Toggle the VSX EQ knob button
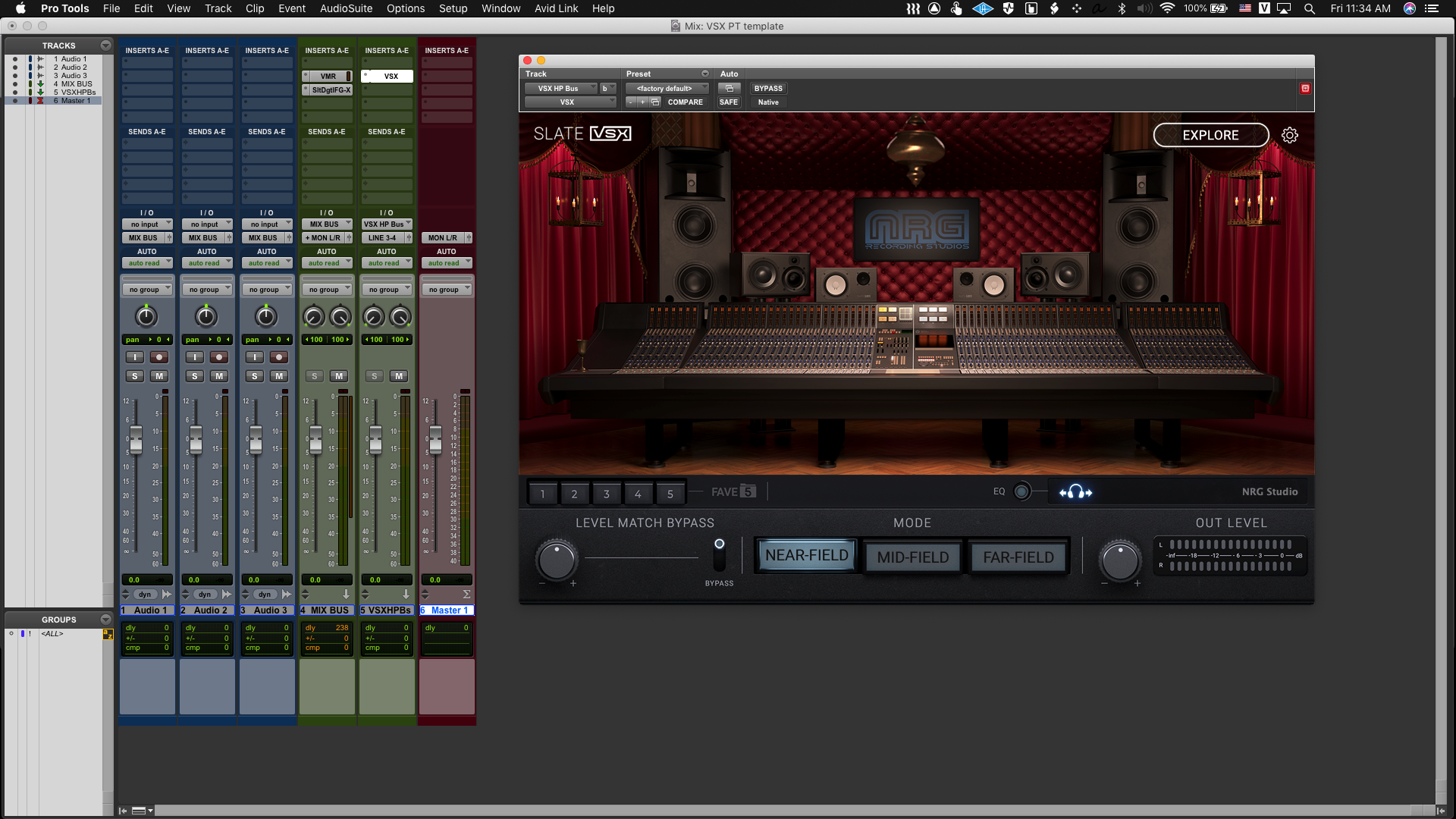This screenshot has width=1456, height=819. pyautogui.click(x=1021, y=491)
